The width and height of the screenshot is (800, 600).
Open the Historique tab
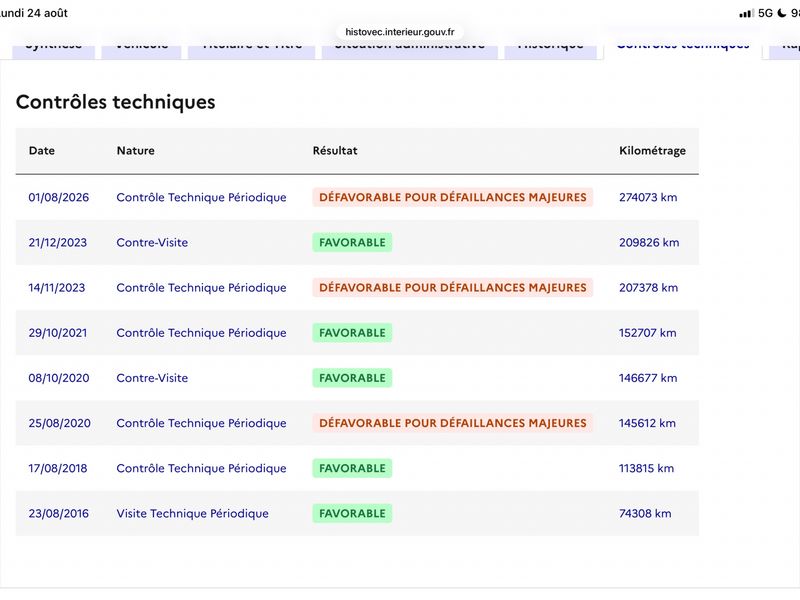(551, 49)
